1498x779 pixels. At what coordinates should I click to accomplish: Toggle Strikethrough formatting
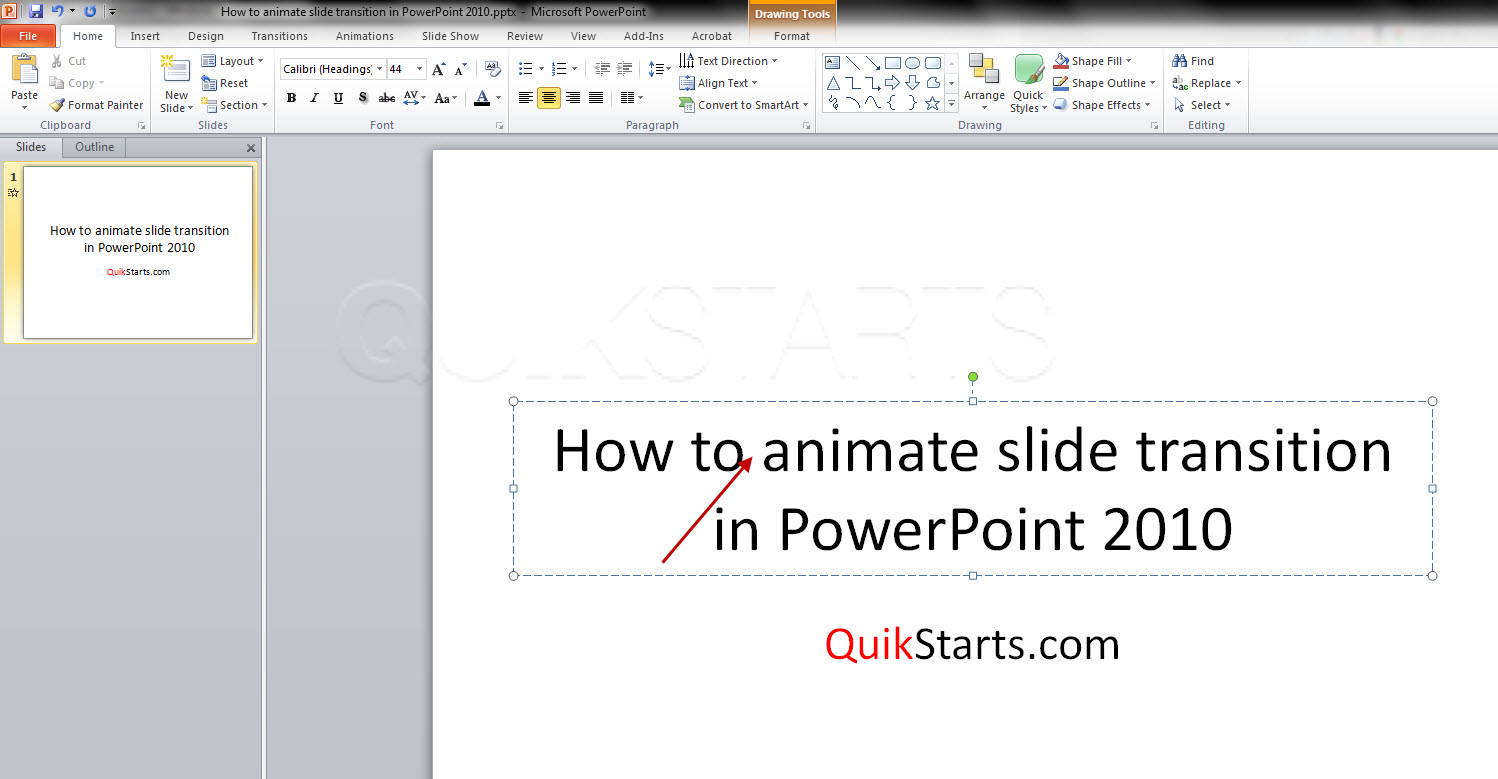[x=387, y=98]
